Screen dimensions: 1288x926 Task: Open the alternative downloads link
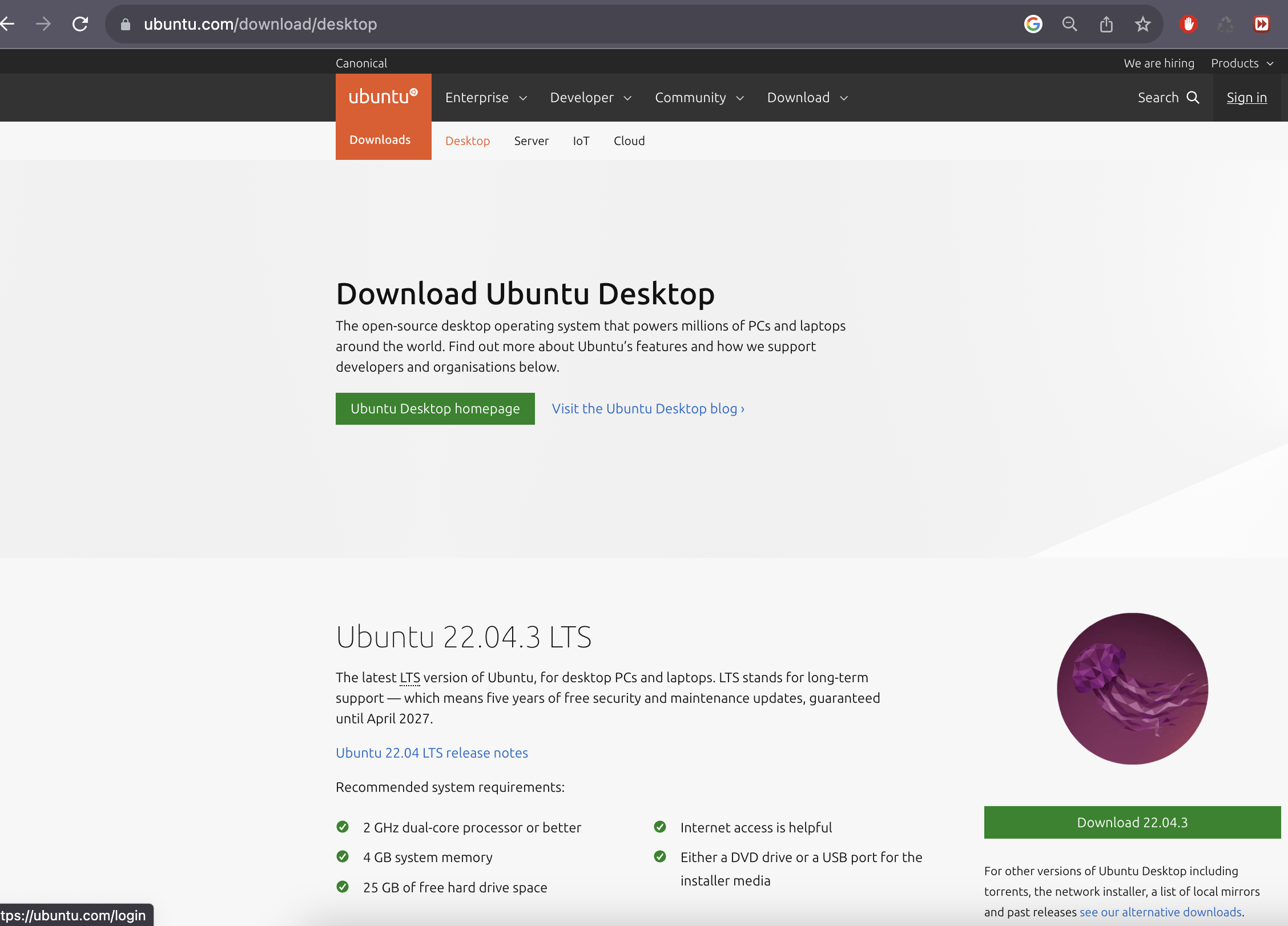pyautogui.click(x=1160, y=912)
